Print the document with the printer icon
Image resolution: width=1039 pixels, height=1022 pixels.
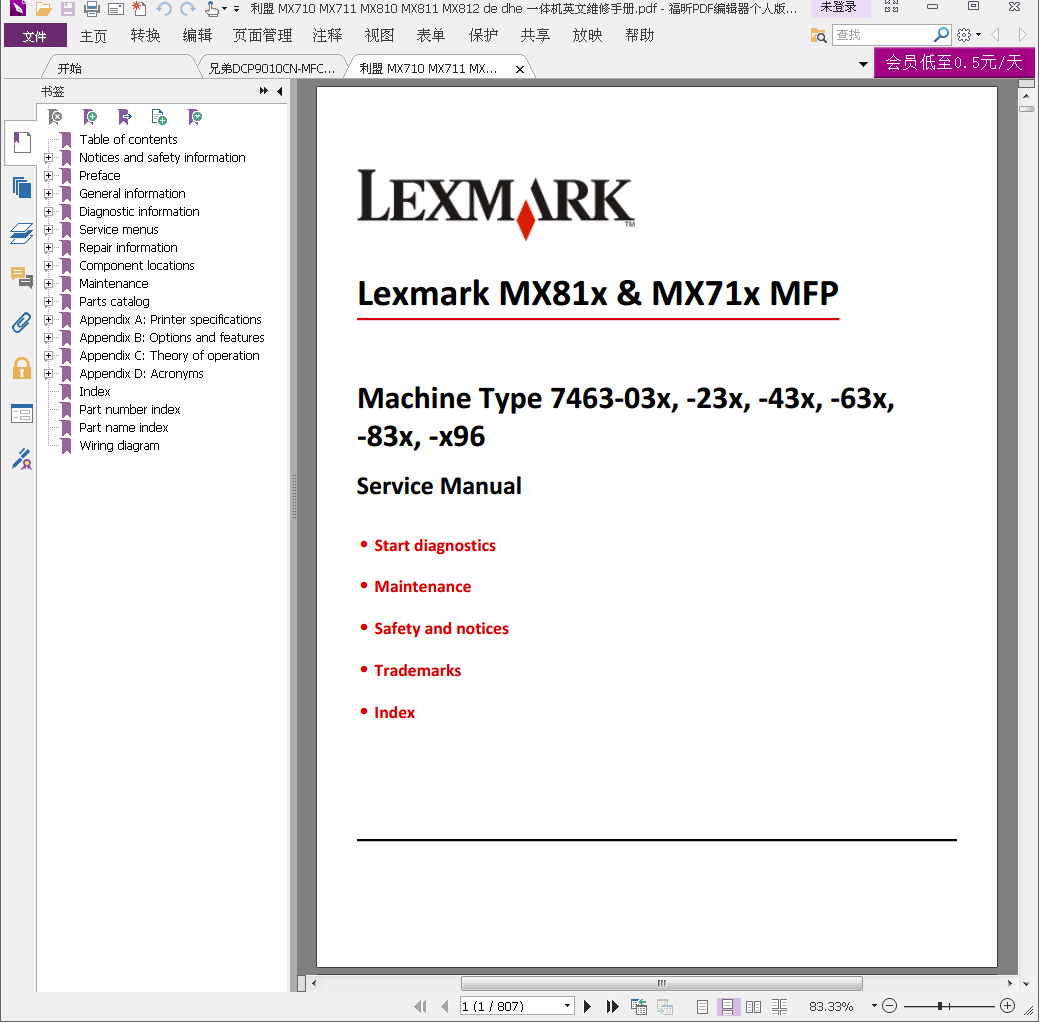click(x=91, y=9)
